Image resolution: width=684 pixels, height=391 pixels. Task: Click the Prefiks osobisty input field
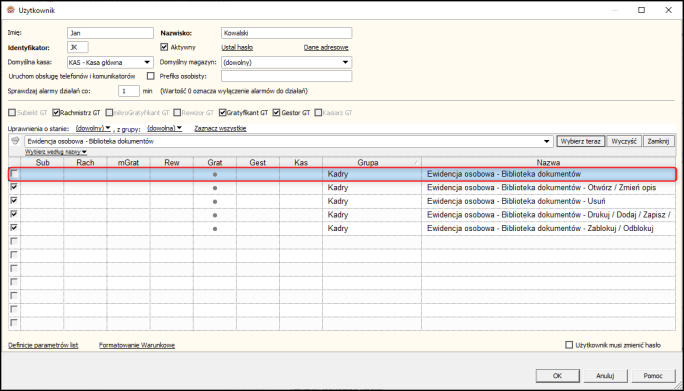pos(287,76)
